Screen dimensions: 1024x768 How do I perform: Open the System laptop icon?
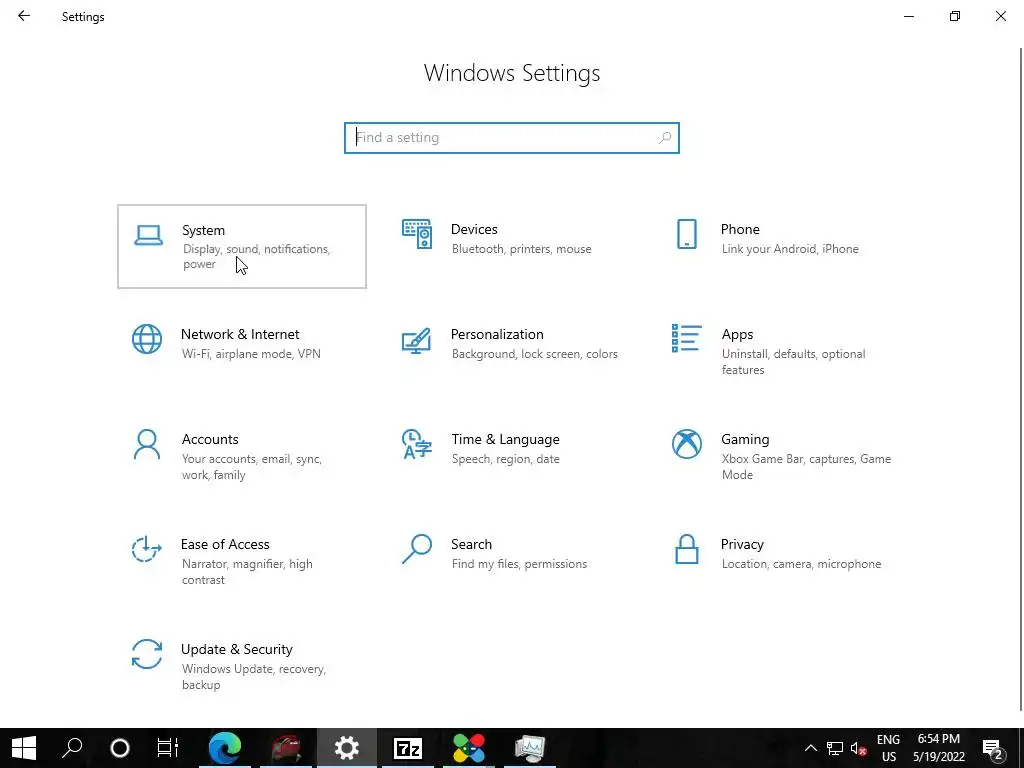coord(148,235)
